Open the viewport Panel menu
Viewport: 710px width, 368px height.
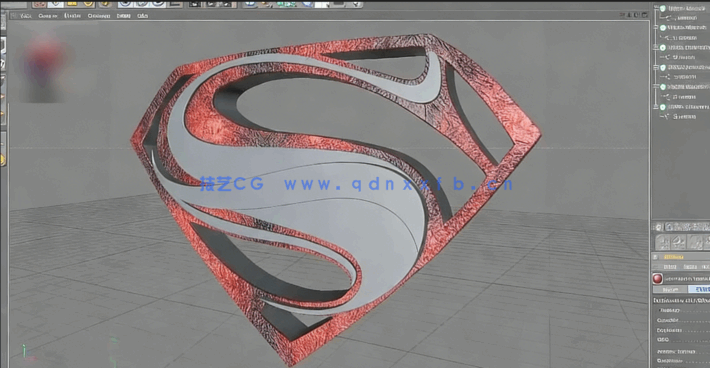(143, 16)
